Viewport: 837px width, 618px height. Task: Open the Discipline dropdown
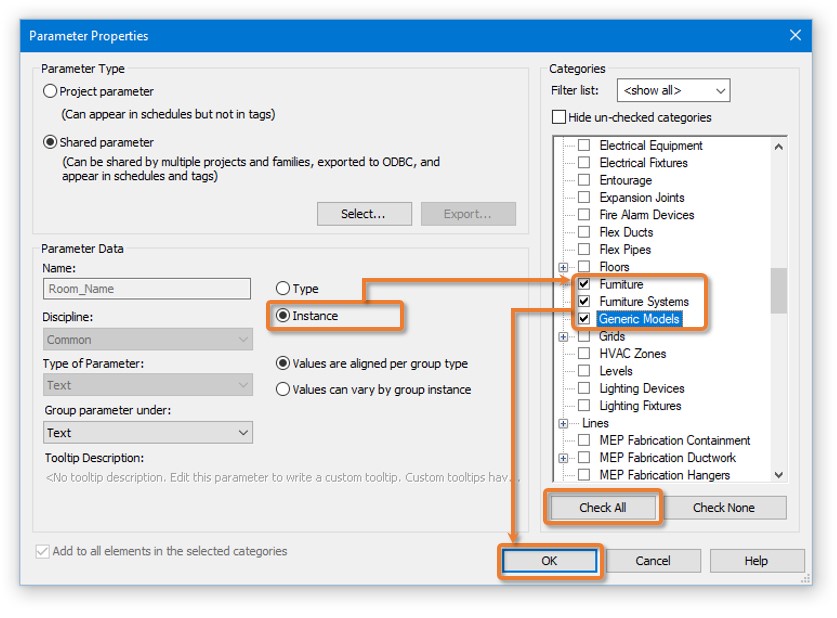tap(147, 339)
